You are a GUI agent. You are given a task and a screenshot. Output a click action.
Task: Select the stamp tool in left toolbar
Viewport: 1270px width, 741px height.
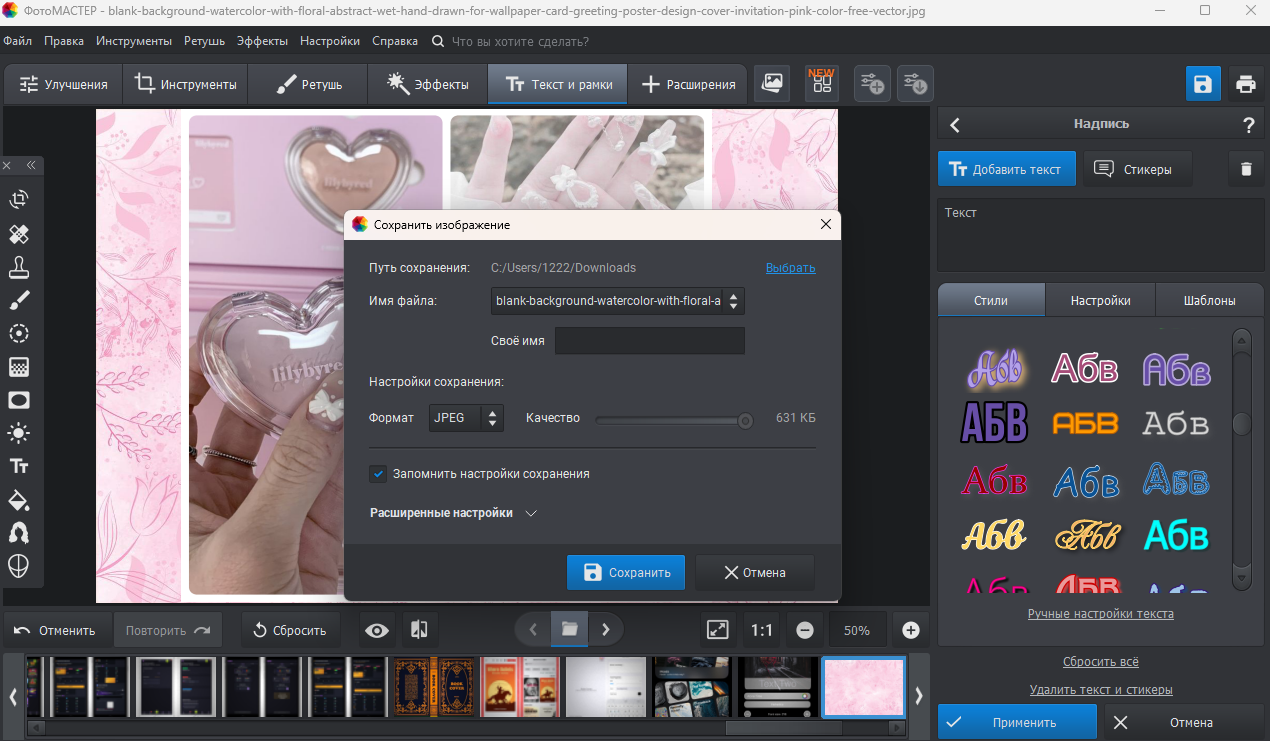(19, 267)
